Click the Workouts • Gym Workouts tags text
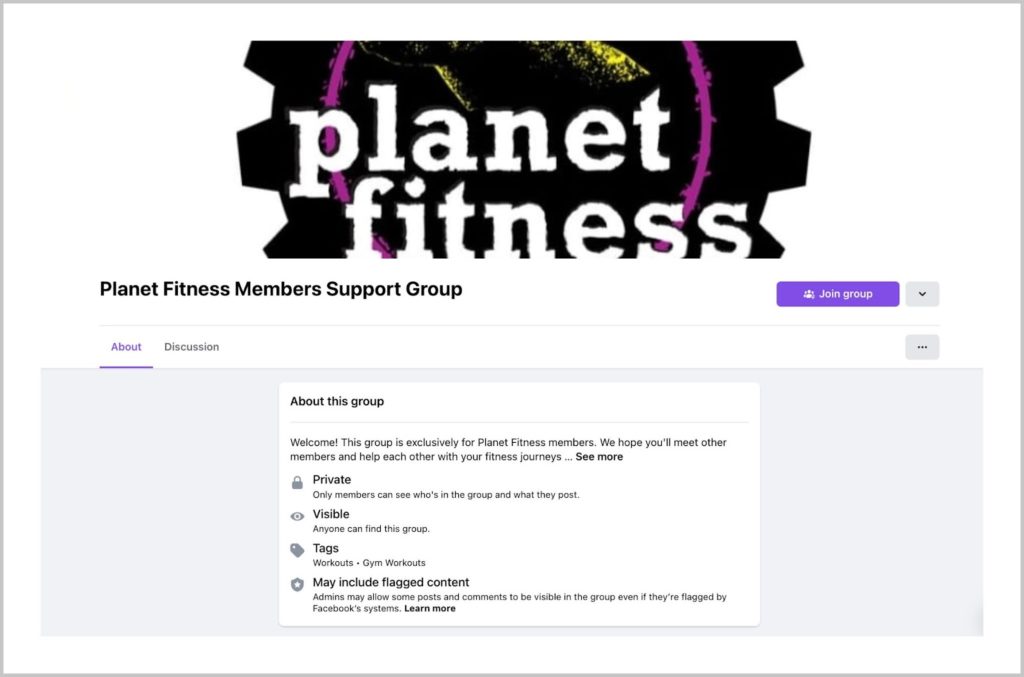Image resolution: width=1024 pixels, height=677 pixels. pos(369,563)
